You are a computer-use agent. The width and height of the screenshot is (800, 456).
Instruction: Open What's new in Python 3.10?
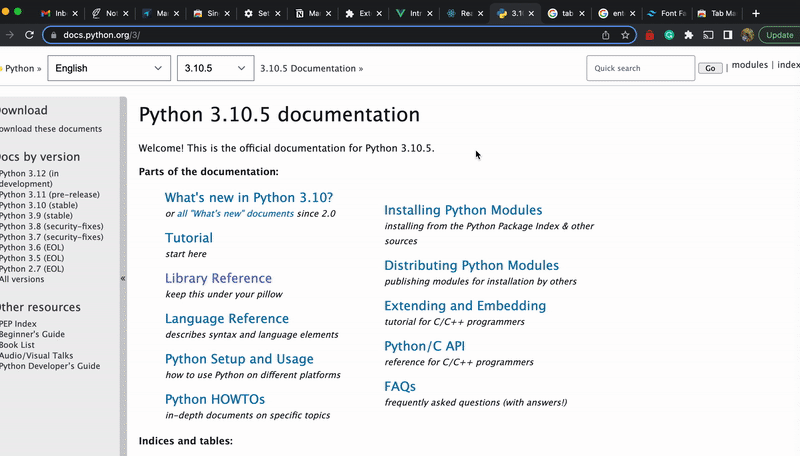coord(248,197)
